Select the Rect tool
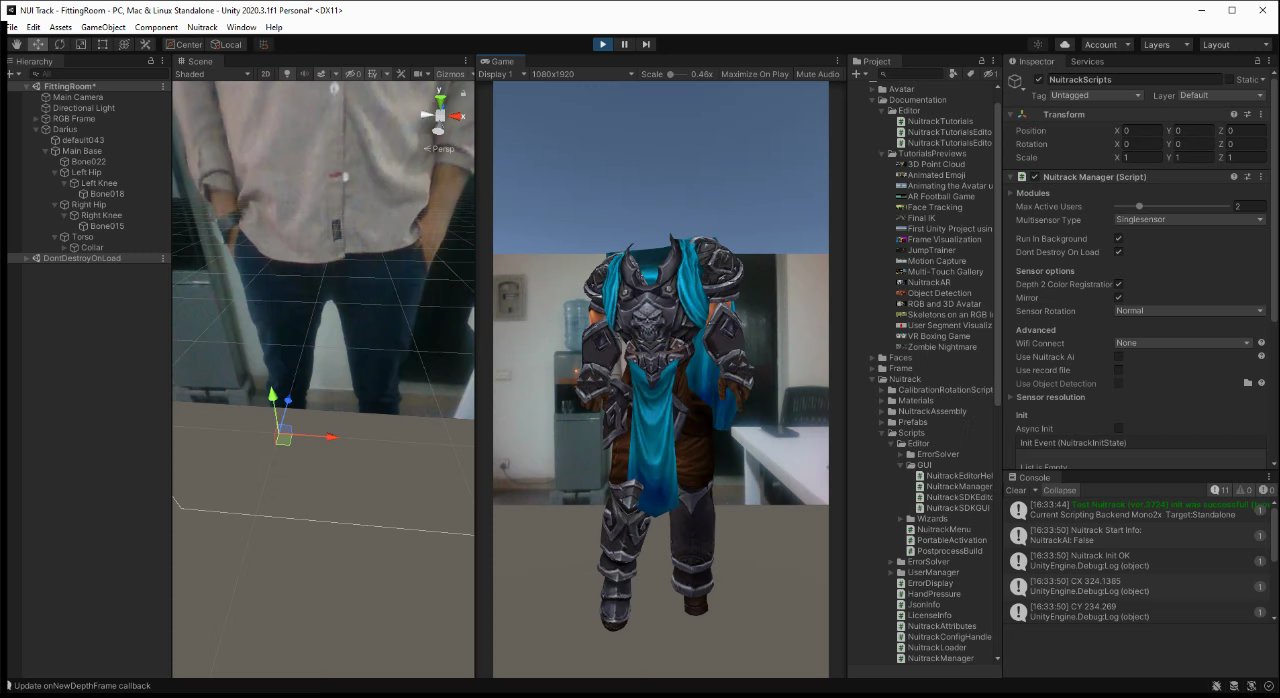Image resolution: width=1280 pixels, height=698 pixels. point(103,44)
